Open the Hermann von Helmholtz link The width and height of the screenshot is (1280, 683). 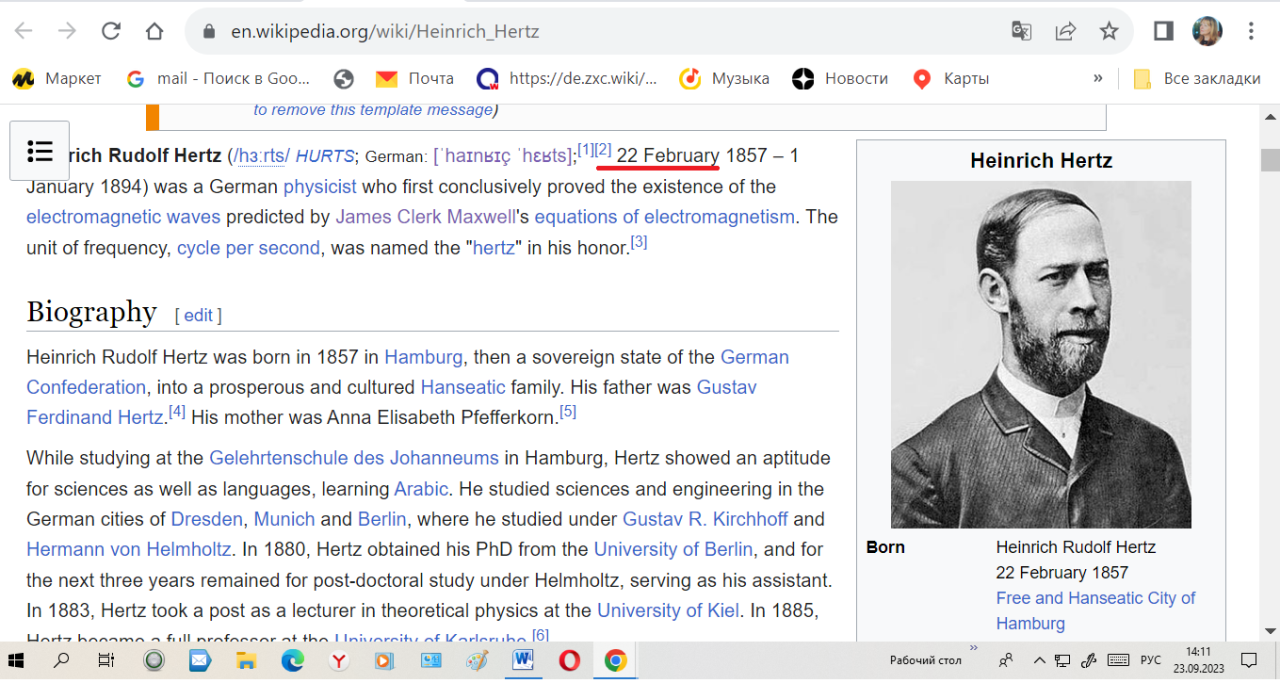(129, 549)
